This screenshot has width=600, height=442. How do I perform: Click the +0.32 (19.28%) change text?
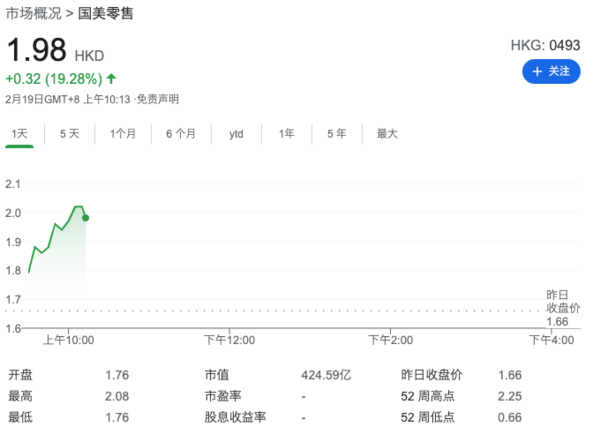click(54, 79)
